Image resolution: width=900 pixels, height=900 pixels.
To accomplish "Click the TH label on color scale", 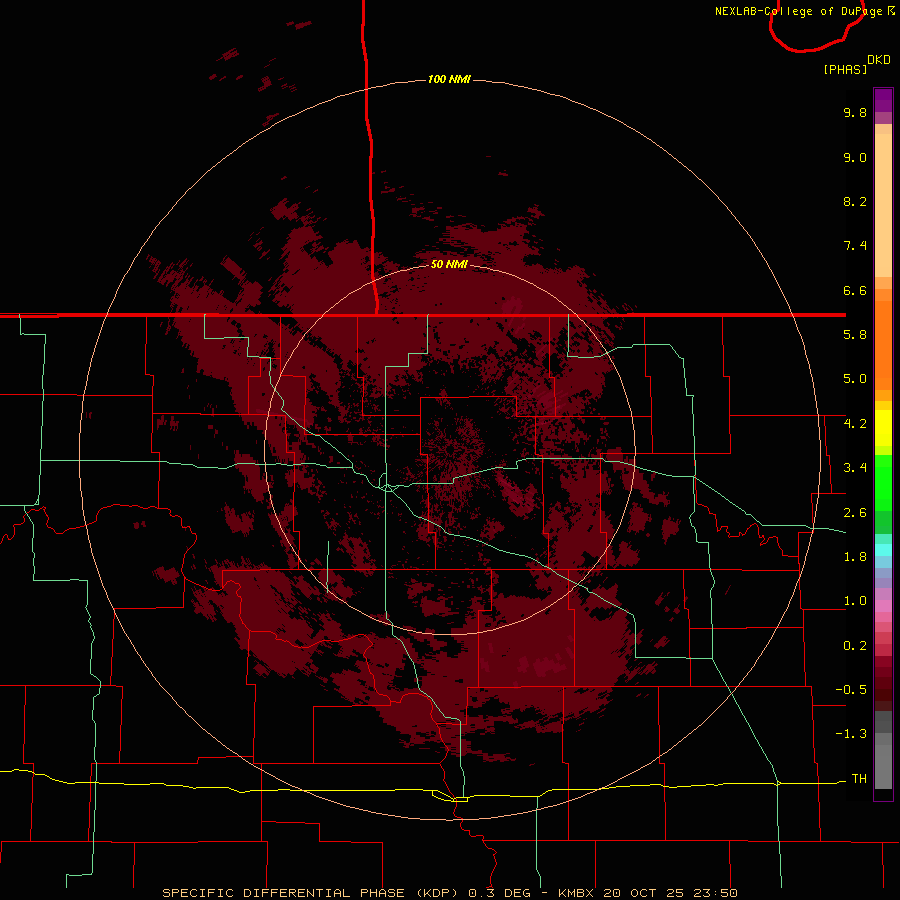I will (859, 779).
